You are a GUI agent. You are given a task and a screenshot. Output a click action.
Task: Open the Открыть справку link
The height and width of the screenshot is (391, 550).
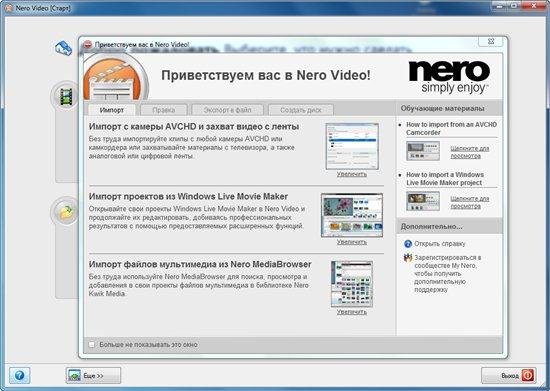point(440,244)
